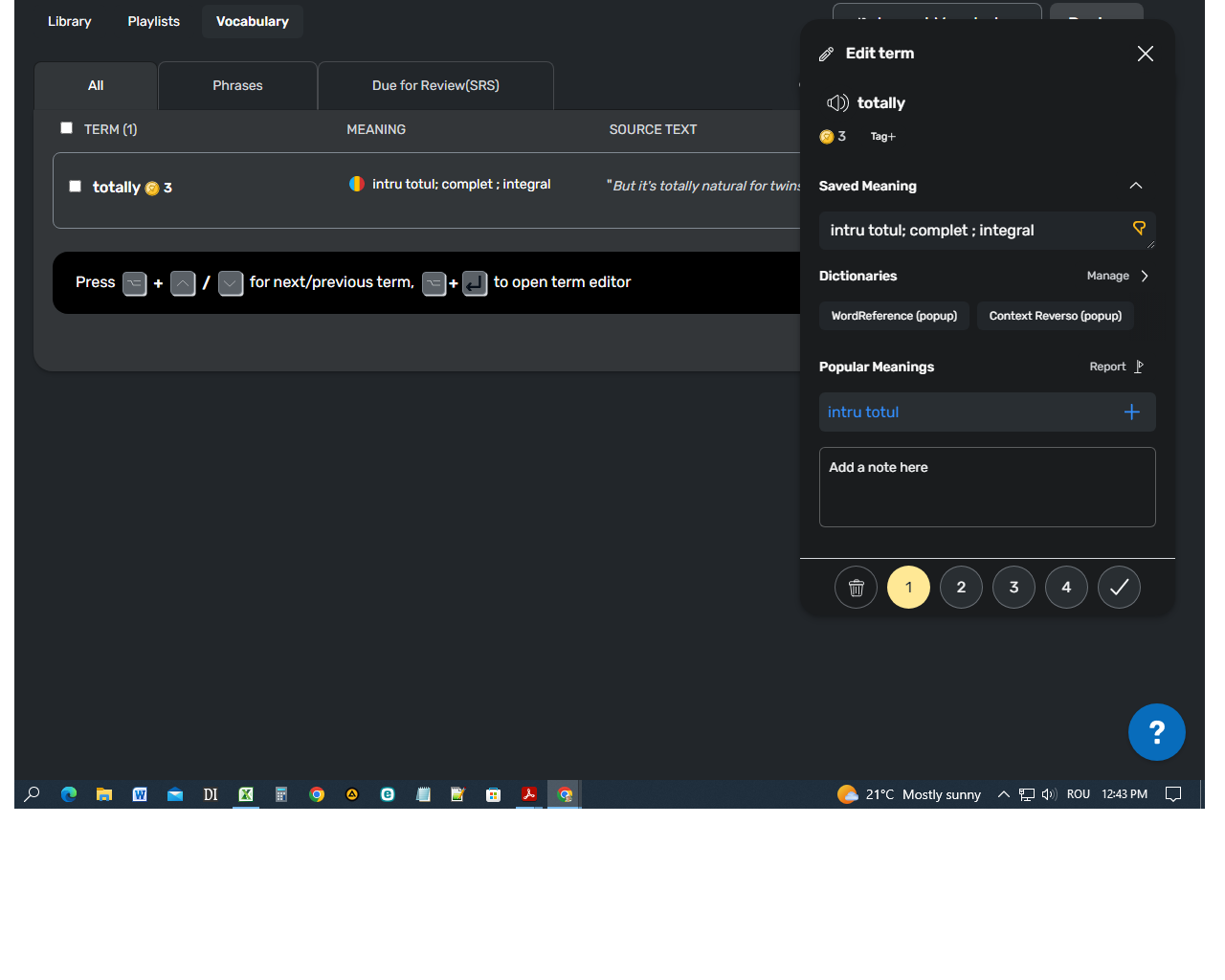Show hidden system tray icons

pyautogui.click(x=1003, y=794)
